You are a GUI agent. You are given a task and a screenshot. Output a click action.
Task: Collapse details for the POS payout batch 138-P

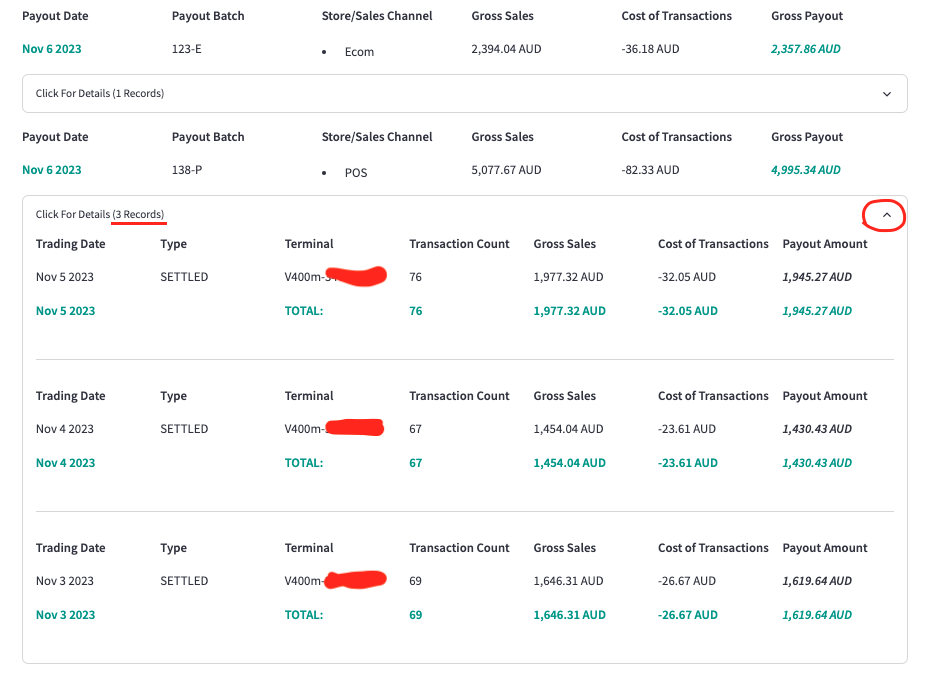click(883, 215)
